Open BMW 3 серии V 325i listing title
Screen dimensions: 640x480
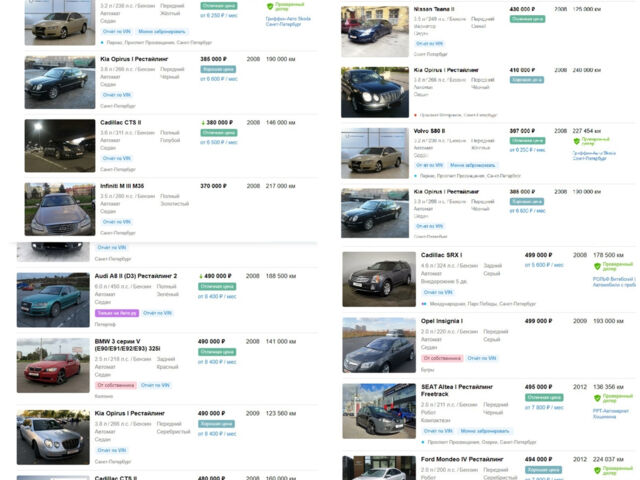(x=127, y=345)
